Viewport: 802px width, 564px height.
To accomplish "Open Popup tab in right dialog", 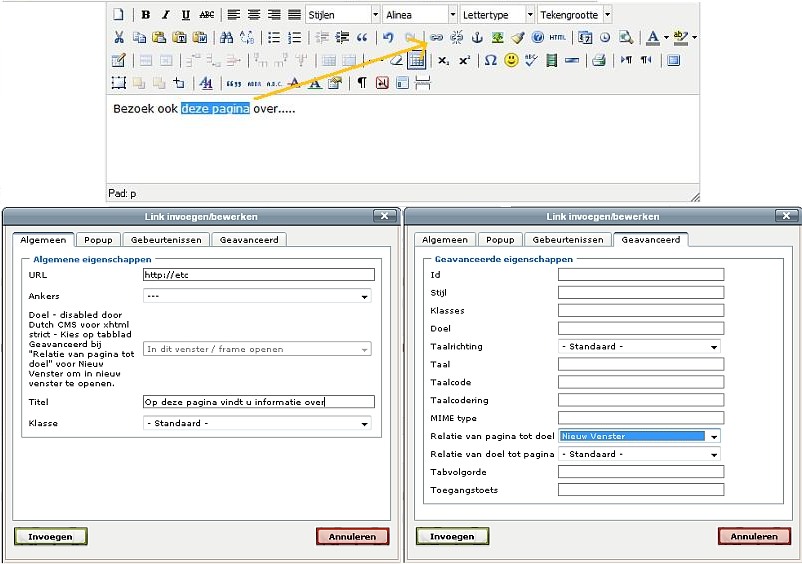I will pyautogui.click(x=500, y=240).
